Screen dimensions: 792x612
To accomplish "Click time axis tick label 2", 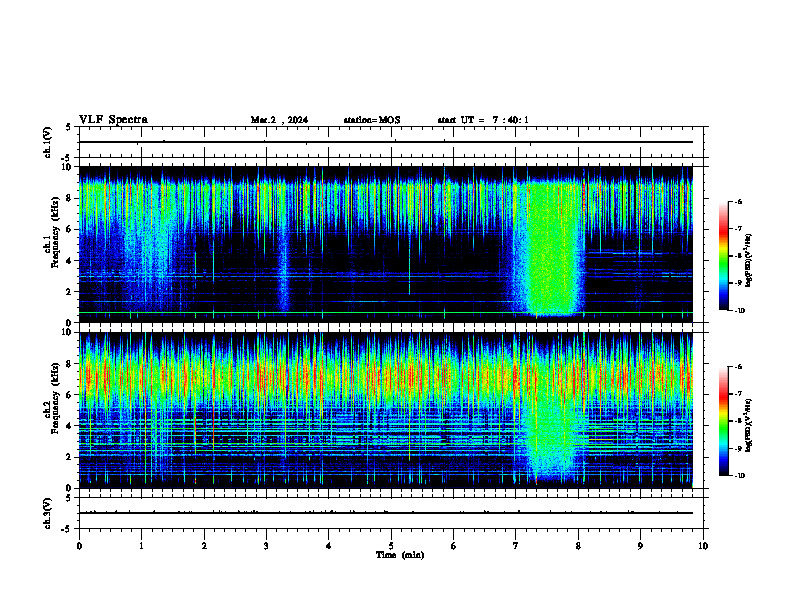I will (204, 546).
